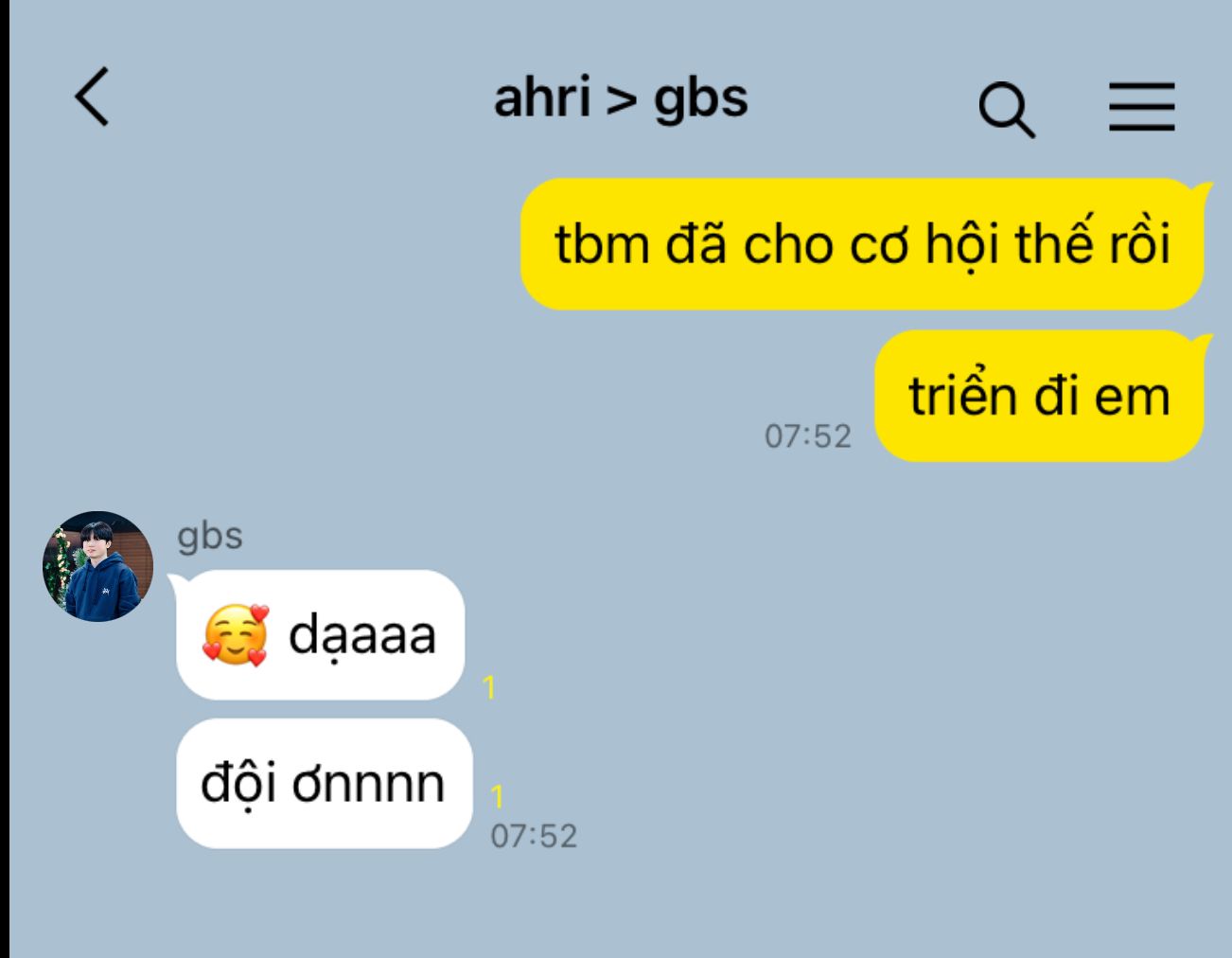
Task: Tap the empty chat background below the last message
Action: [x=615, y=904]
